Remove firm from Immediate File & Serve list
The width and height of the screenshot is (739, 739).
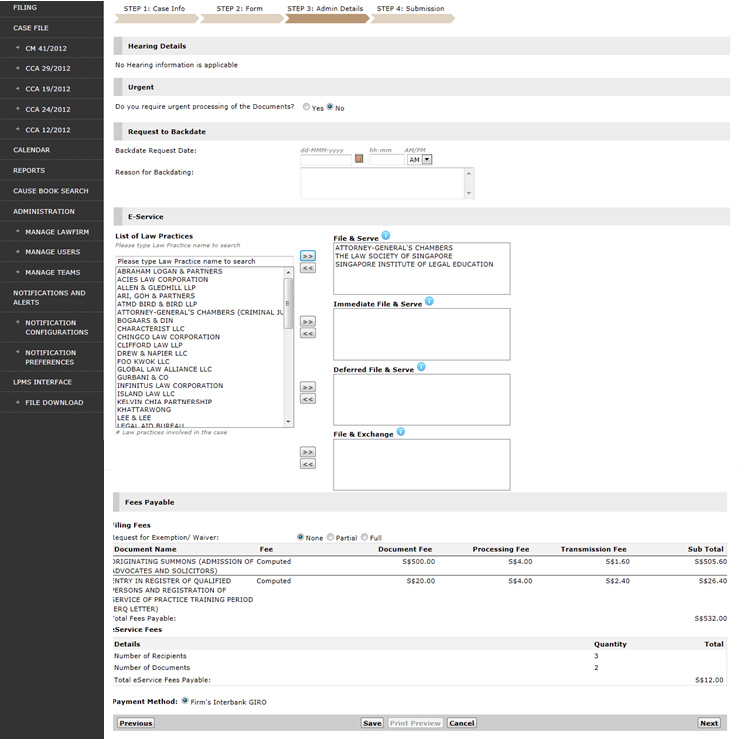[308, 333]
